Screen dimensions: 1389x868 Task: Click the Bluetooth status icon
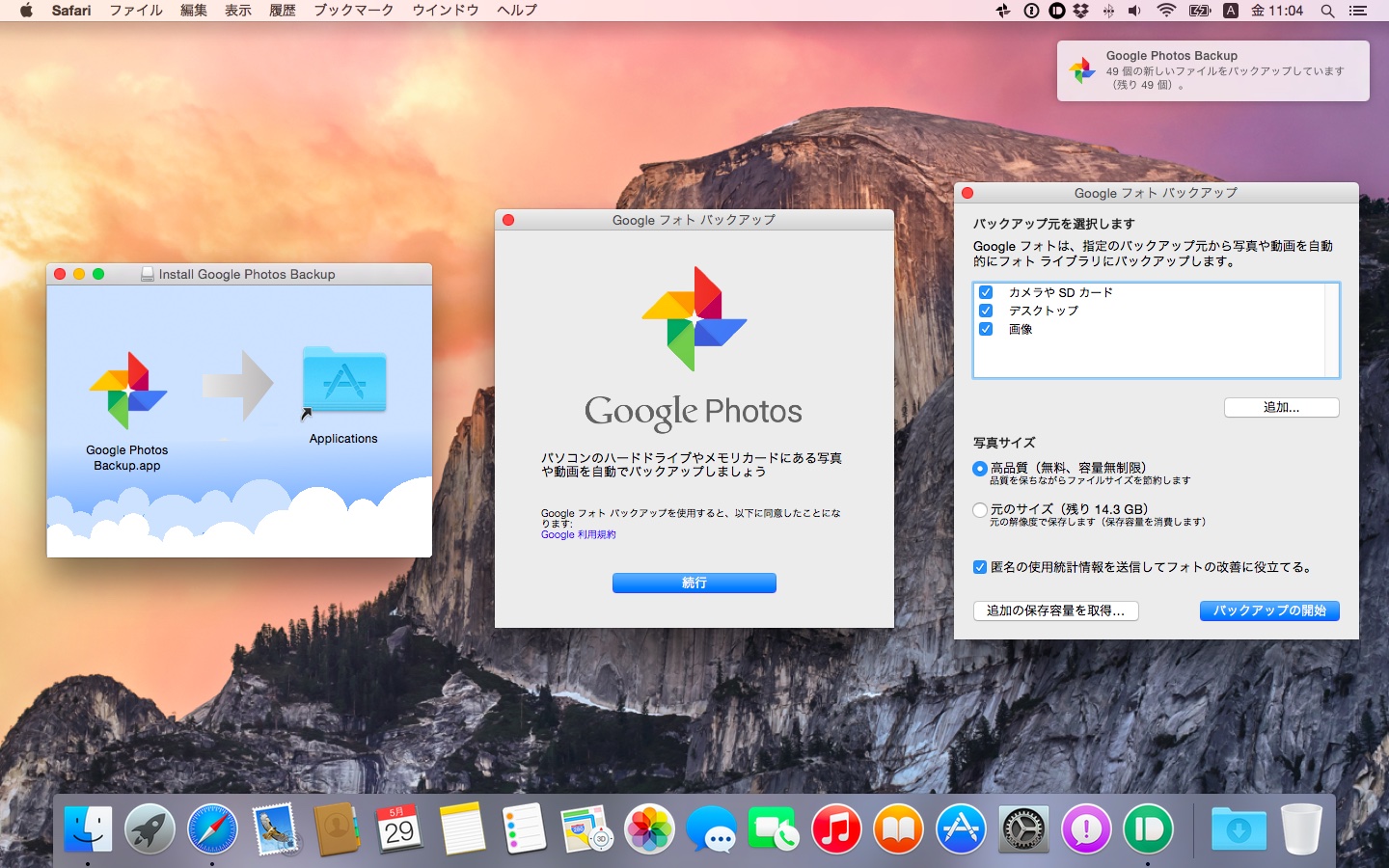pyautogui.click(x=1108, y=11)
